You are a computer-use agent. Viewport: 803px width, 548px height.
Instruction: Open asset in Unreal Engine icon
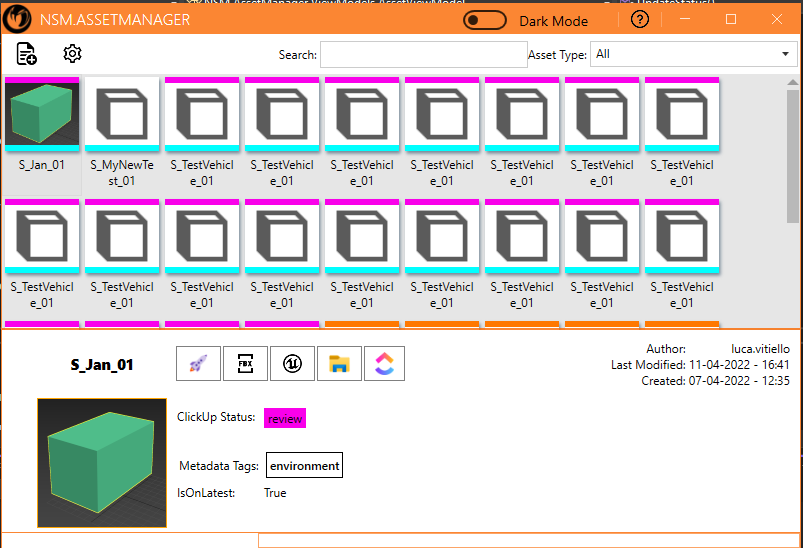click(x=292, y=364)
